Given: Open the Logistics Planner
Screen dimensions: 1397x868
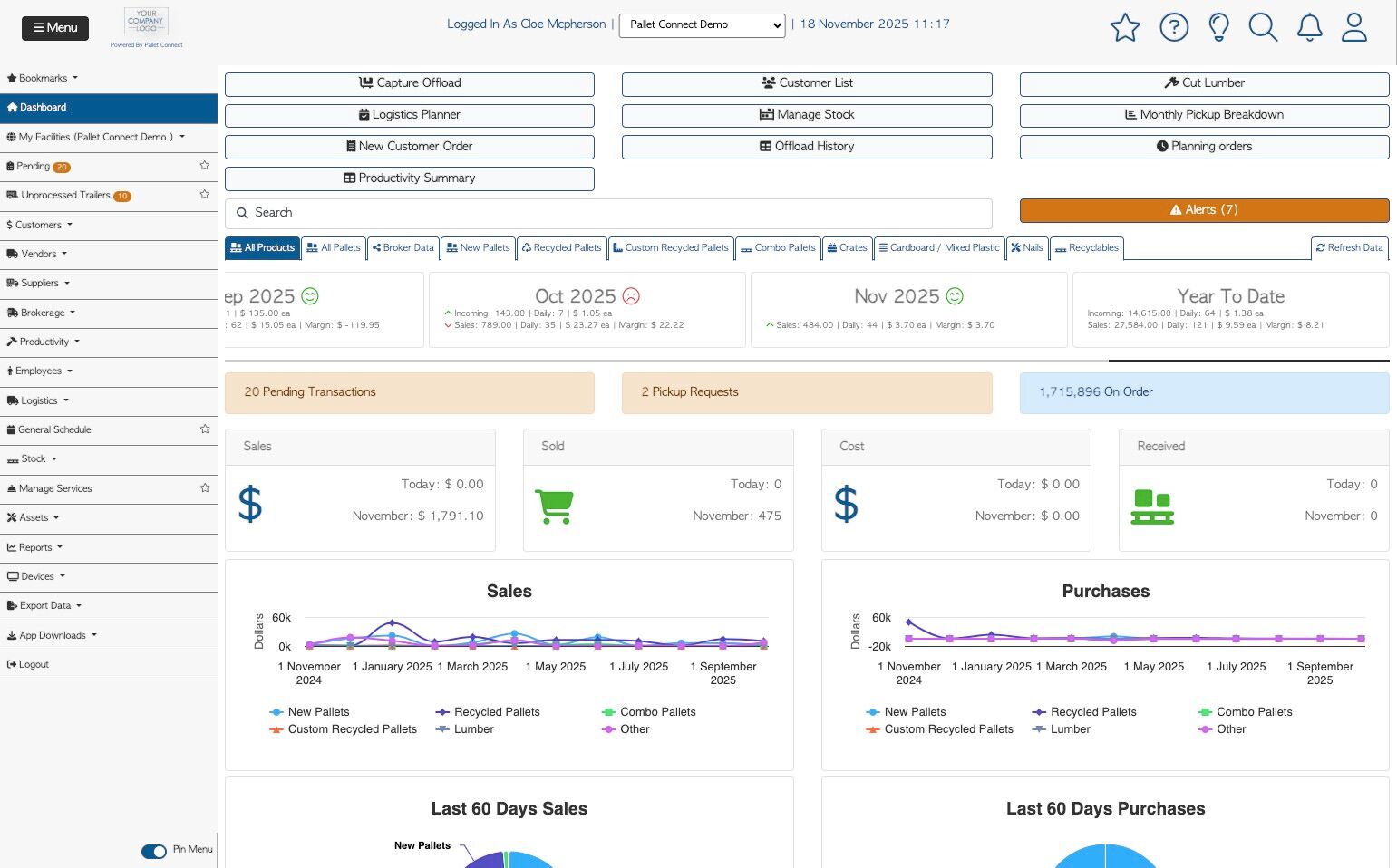Looking at the screenshot, I should point(410,115).
